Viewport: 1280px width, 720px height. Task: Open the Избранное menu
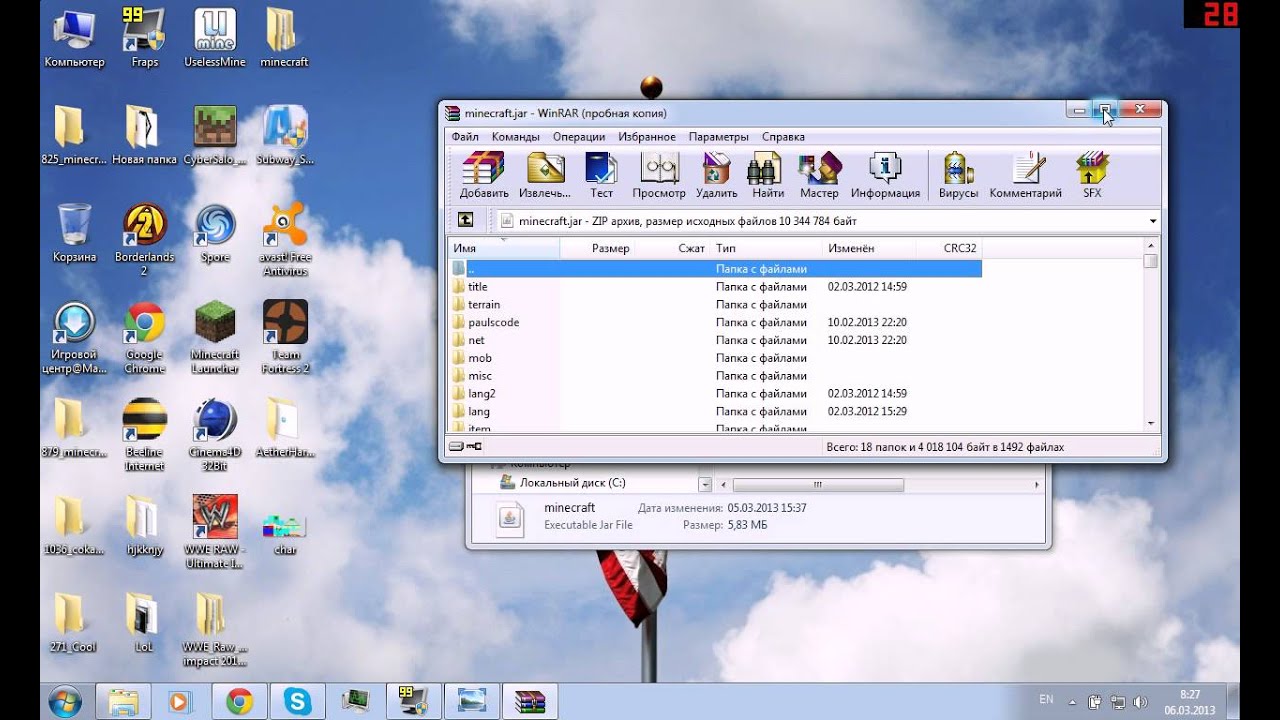647,137
